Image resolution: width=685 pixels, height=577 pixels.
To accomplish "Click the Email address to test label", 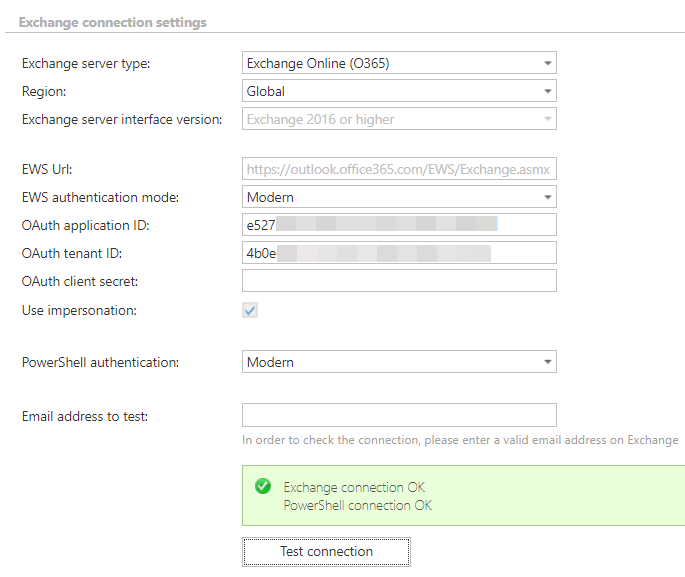I will (85, 416).
